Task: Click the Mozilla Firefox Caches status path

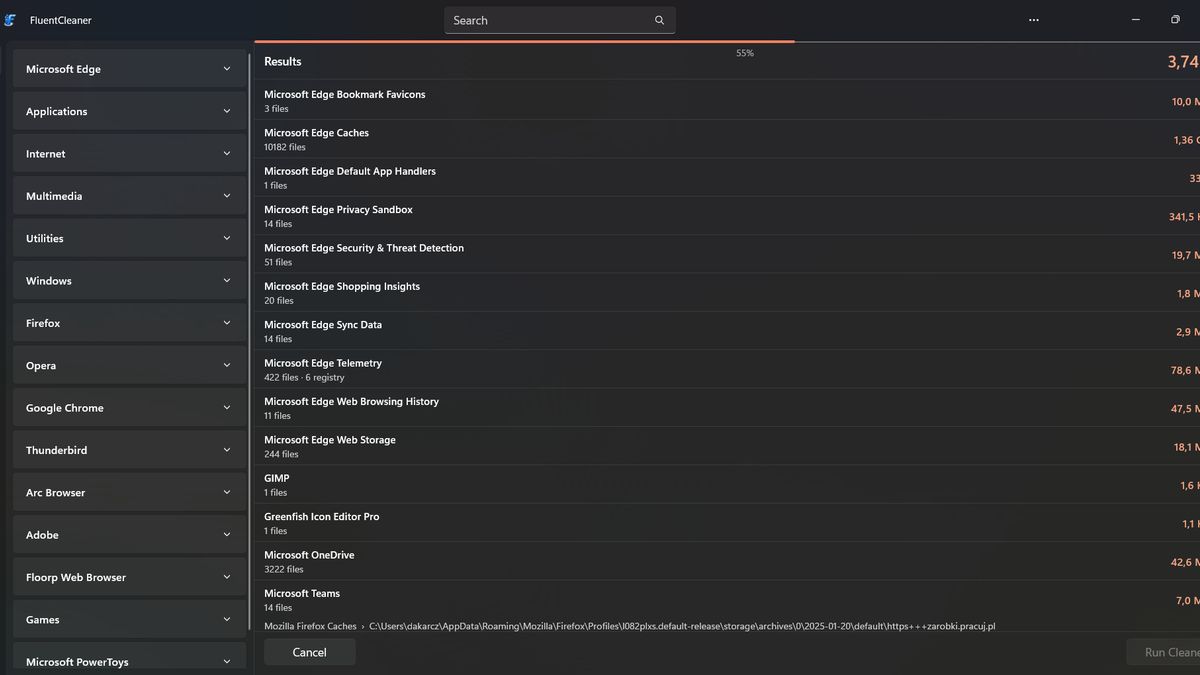Action: (x=630, y=626)
